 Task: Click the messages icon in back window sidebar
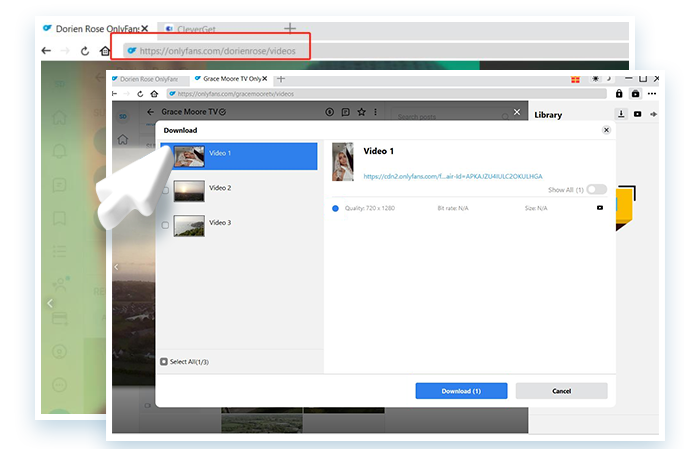click(x=60, y=185)
